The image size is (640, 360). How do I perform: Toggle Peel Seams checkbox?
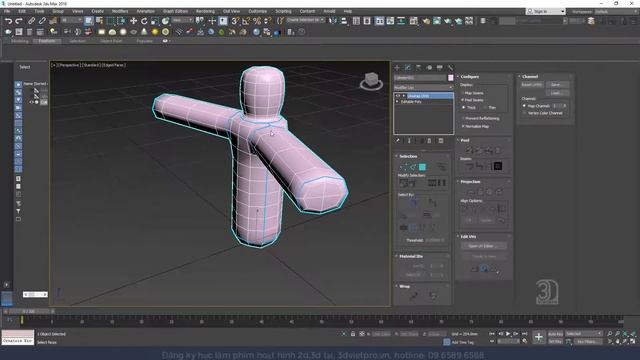tap(462, 100)
